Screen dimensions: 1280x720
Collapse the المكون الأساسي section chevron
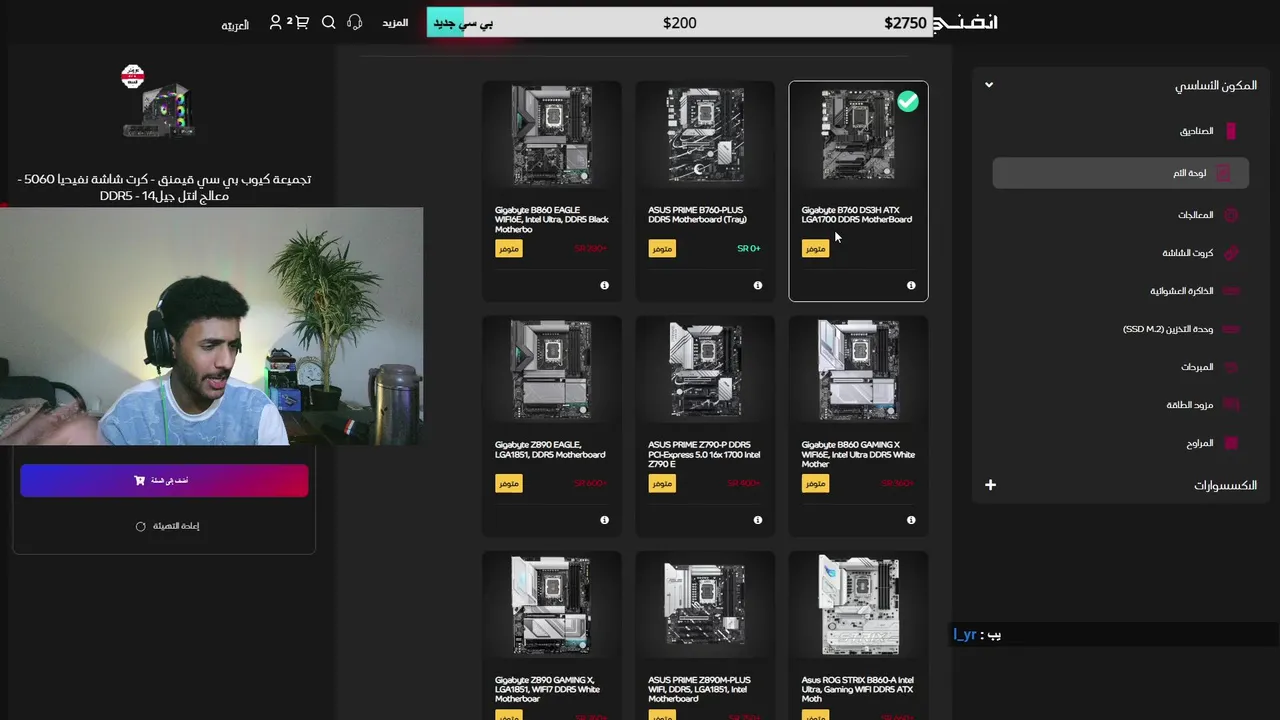point(989,85)
